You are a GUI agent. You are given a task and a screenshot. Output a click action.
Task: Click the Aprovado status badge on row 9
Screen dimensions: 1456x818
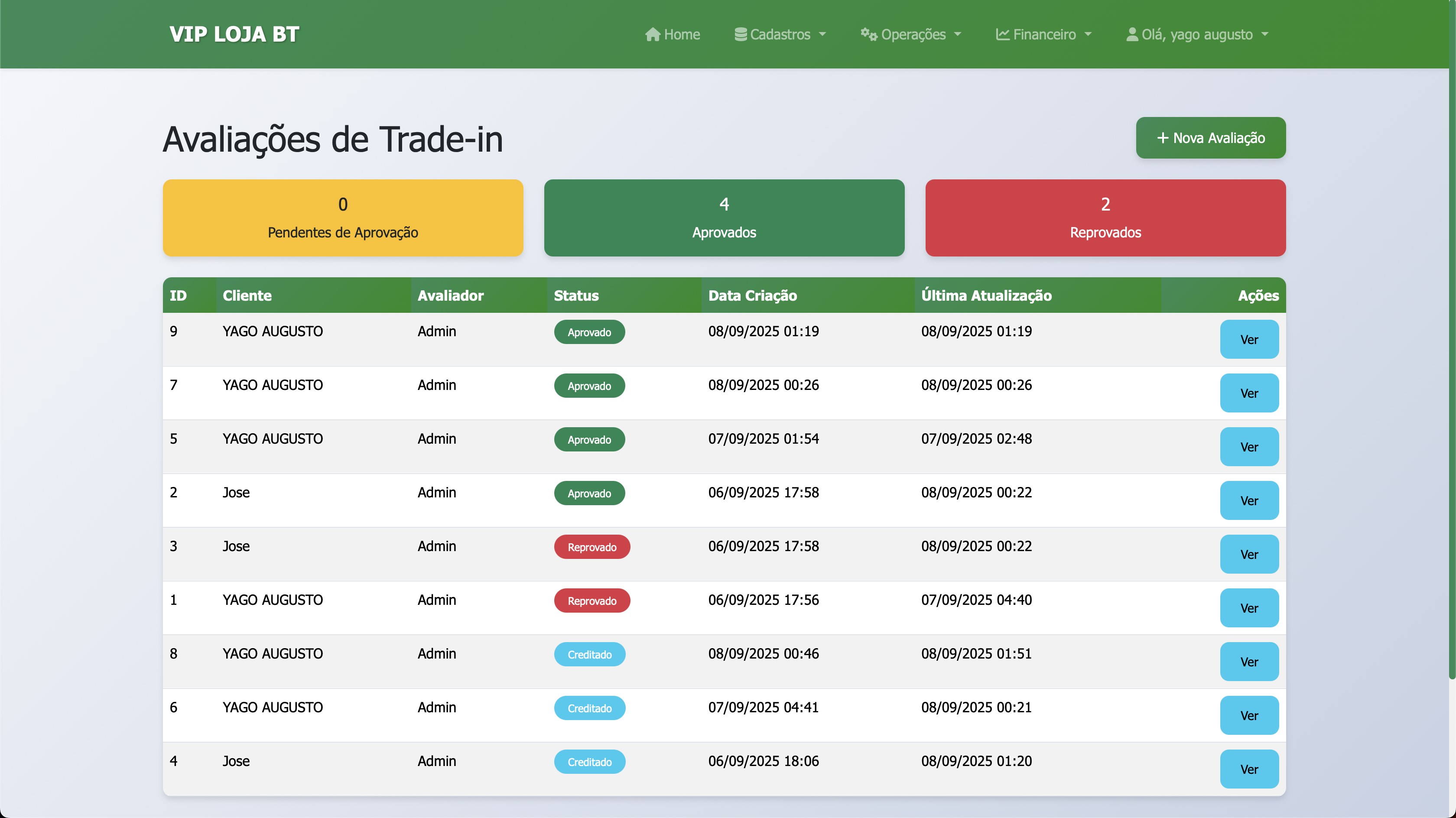[x=589, y=332]
